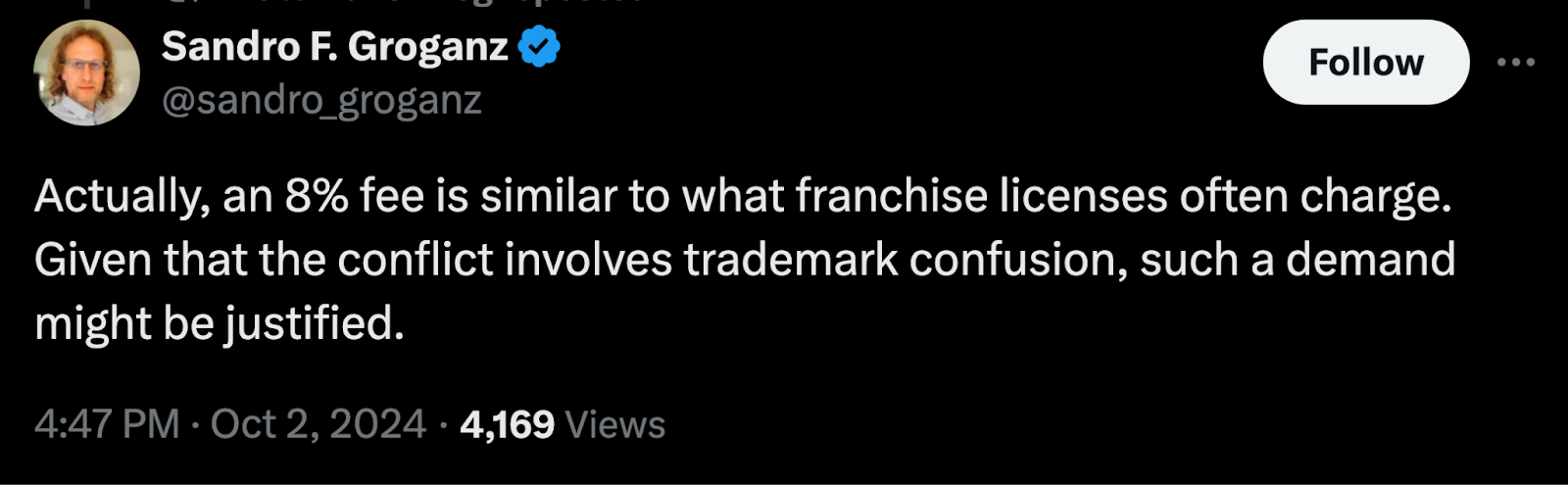Click the "8% fee" text

coord(357,196)
